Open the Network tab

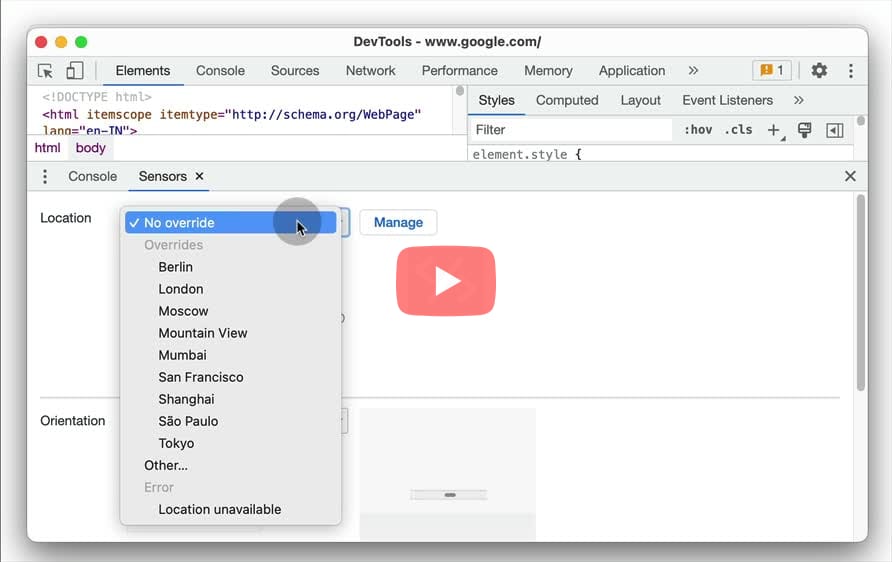coord(370,71)
